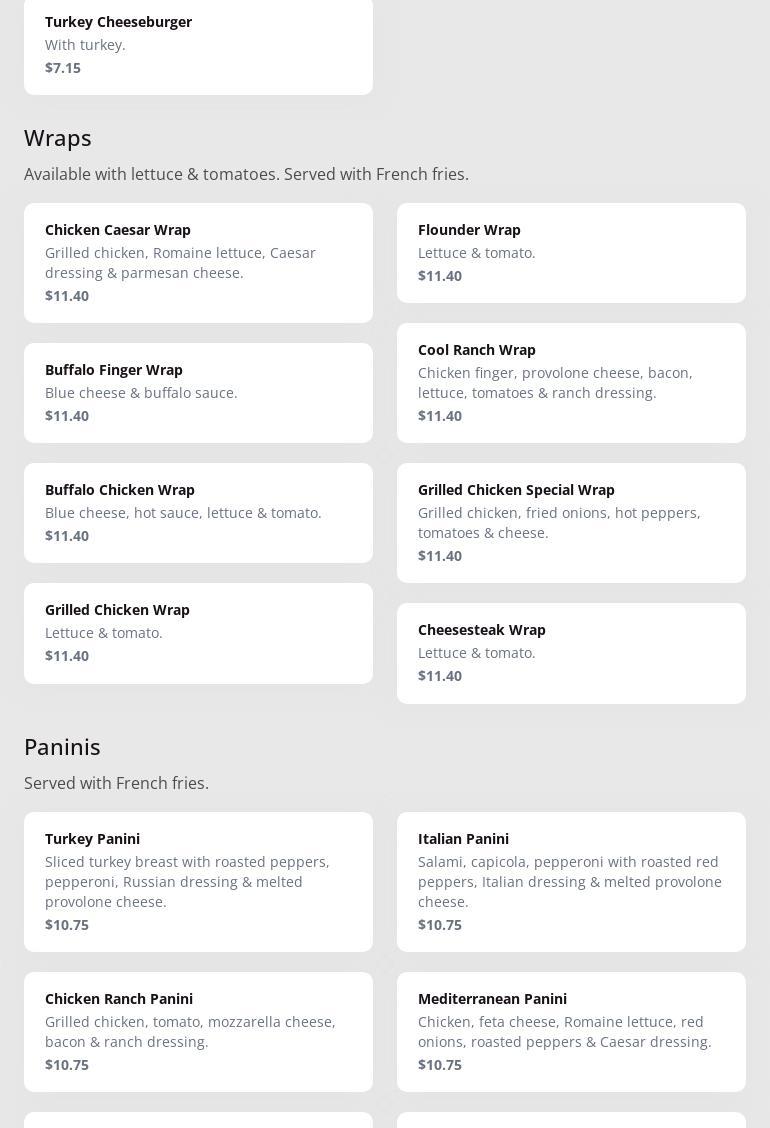Select Grilled Chicken Special Wrap
The height and width of the screenshot is (1128, 770).
tap(571, 523)
